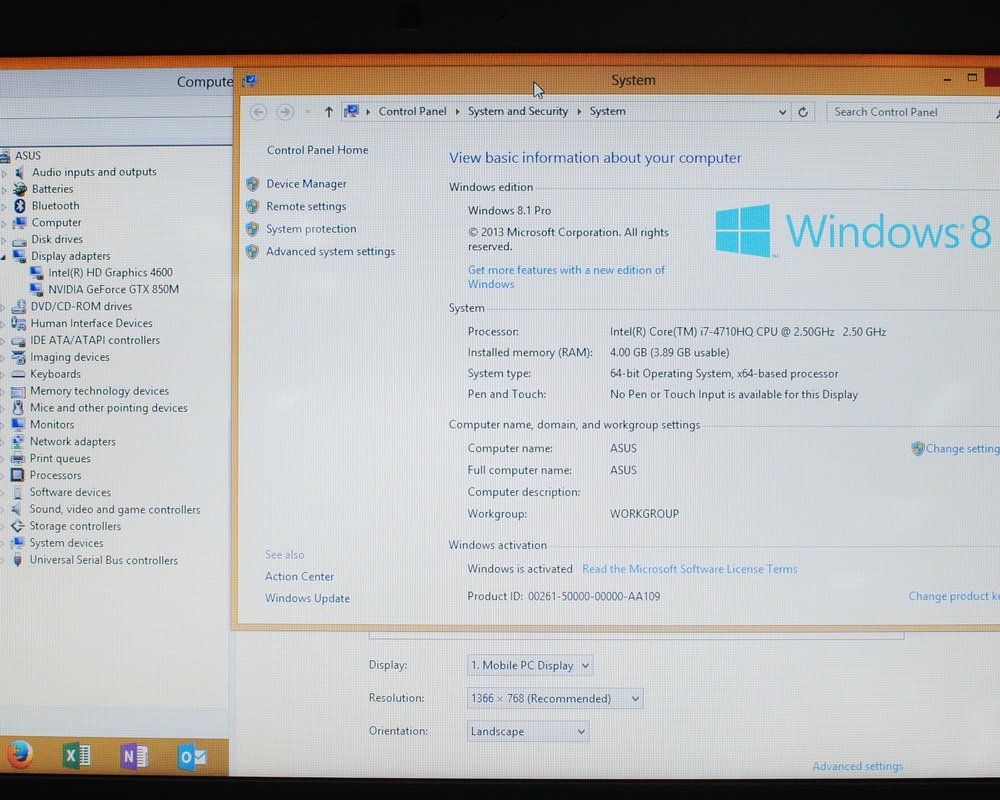Click the Bluetooth device icon
Image resolution: width=1000 pixels, height=800 pixels.
click(20, 205)
